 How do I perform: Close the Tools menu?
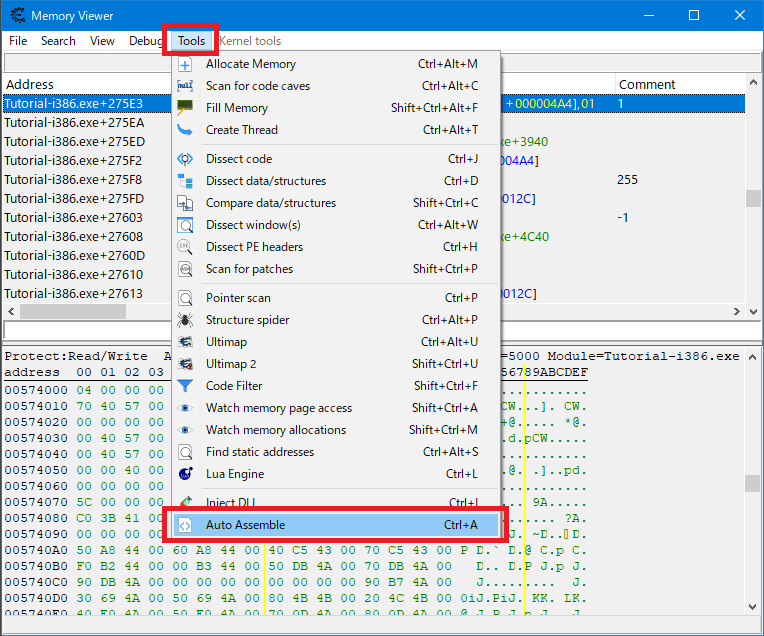point(191,41)
